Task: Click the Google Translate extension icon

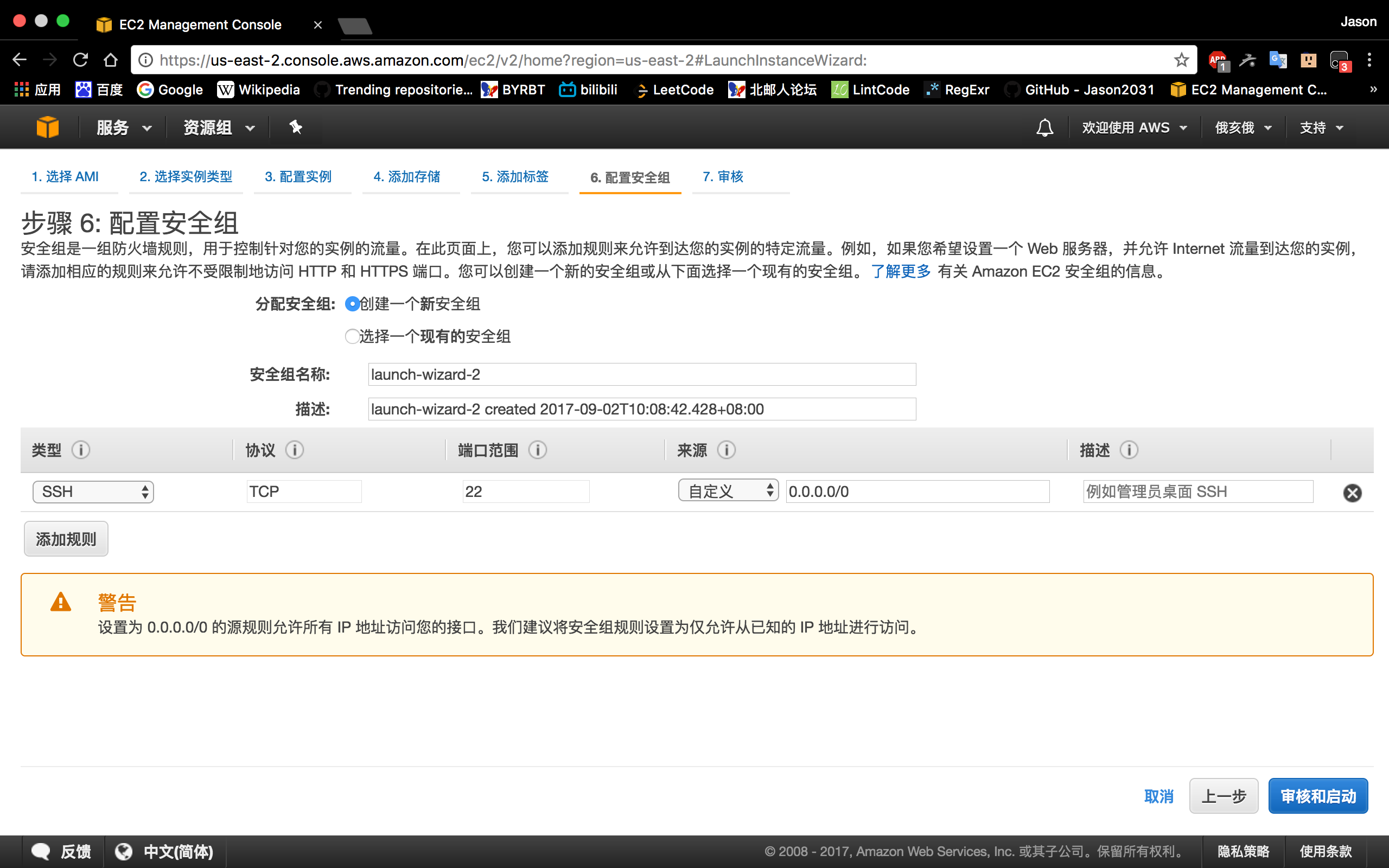Action: pyautogui.click(x=1278, y=60)
